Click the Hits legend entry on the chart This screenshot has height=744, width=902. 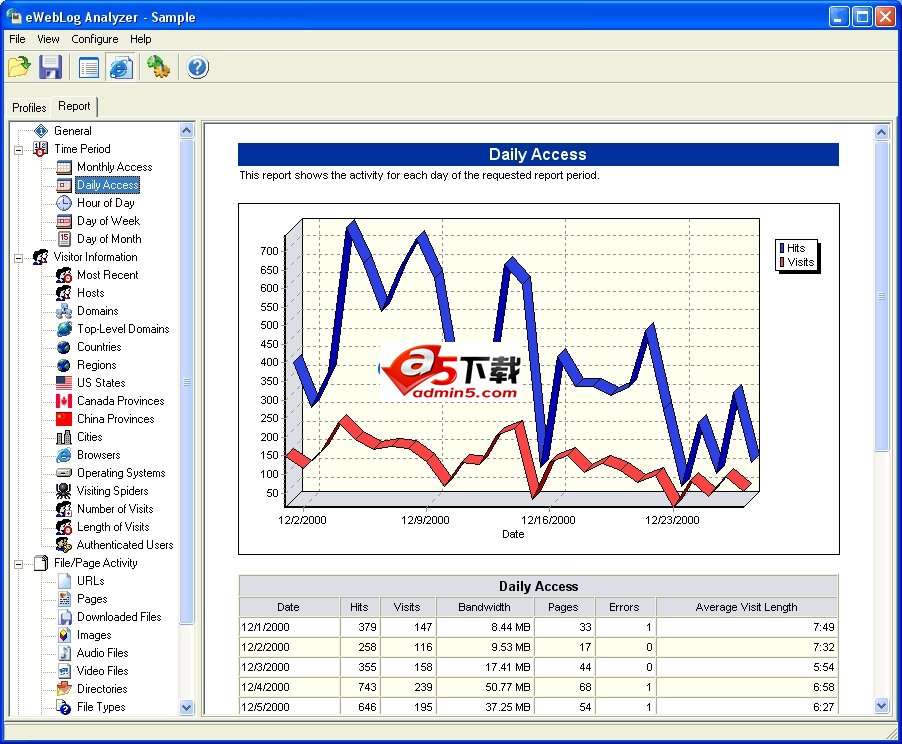click(x=795, y=248)
